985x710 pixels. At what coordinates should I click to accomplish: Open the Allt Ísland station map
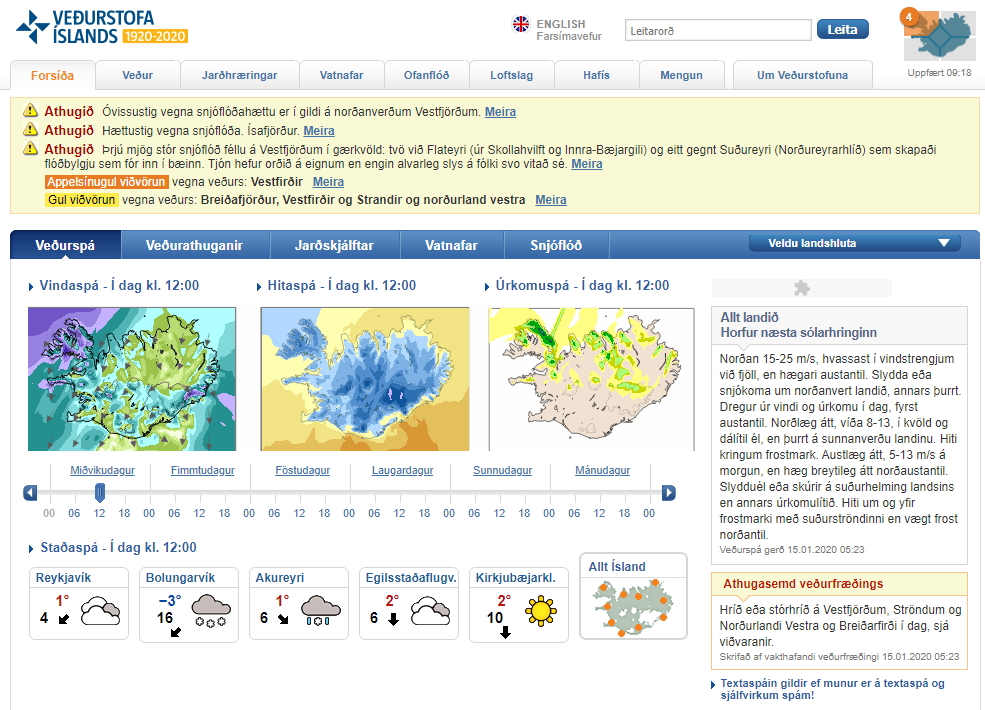click(x=634, y=596)
